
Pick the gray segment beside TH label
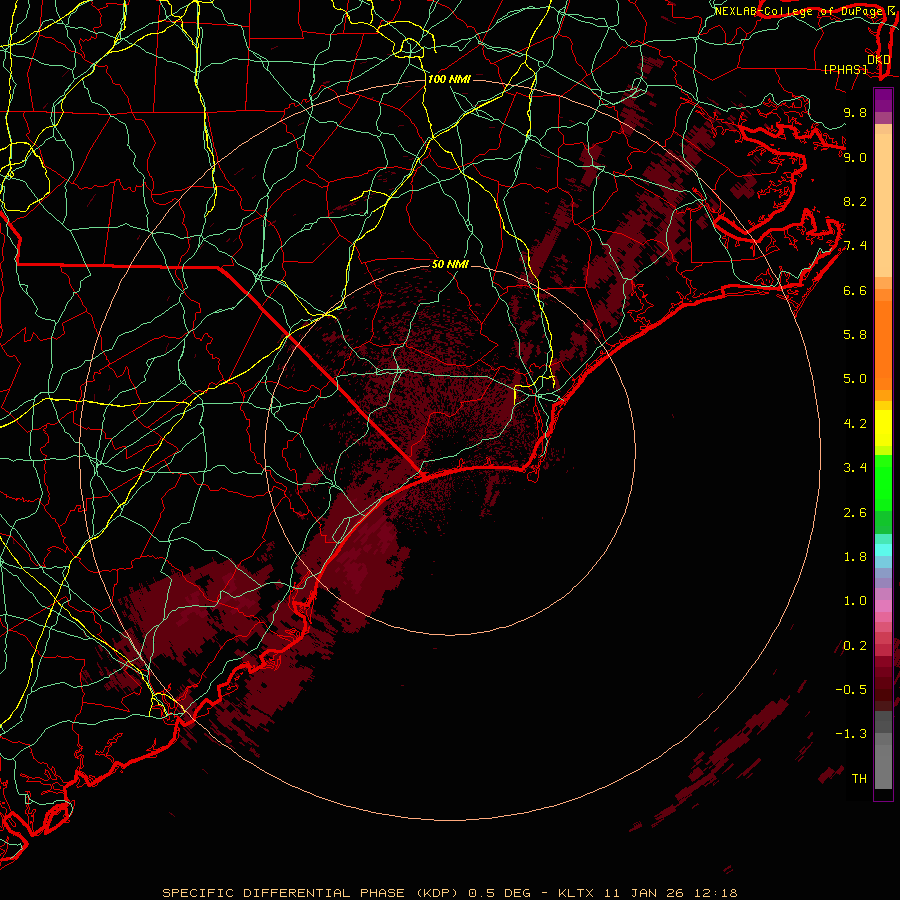tap(883, 767)
